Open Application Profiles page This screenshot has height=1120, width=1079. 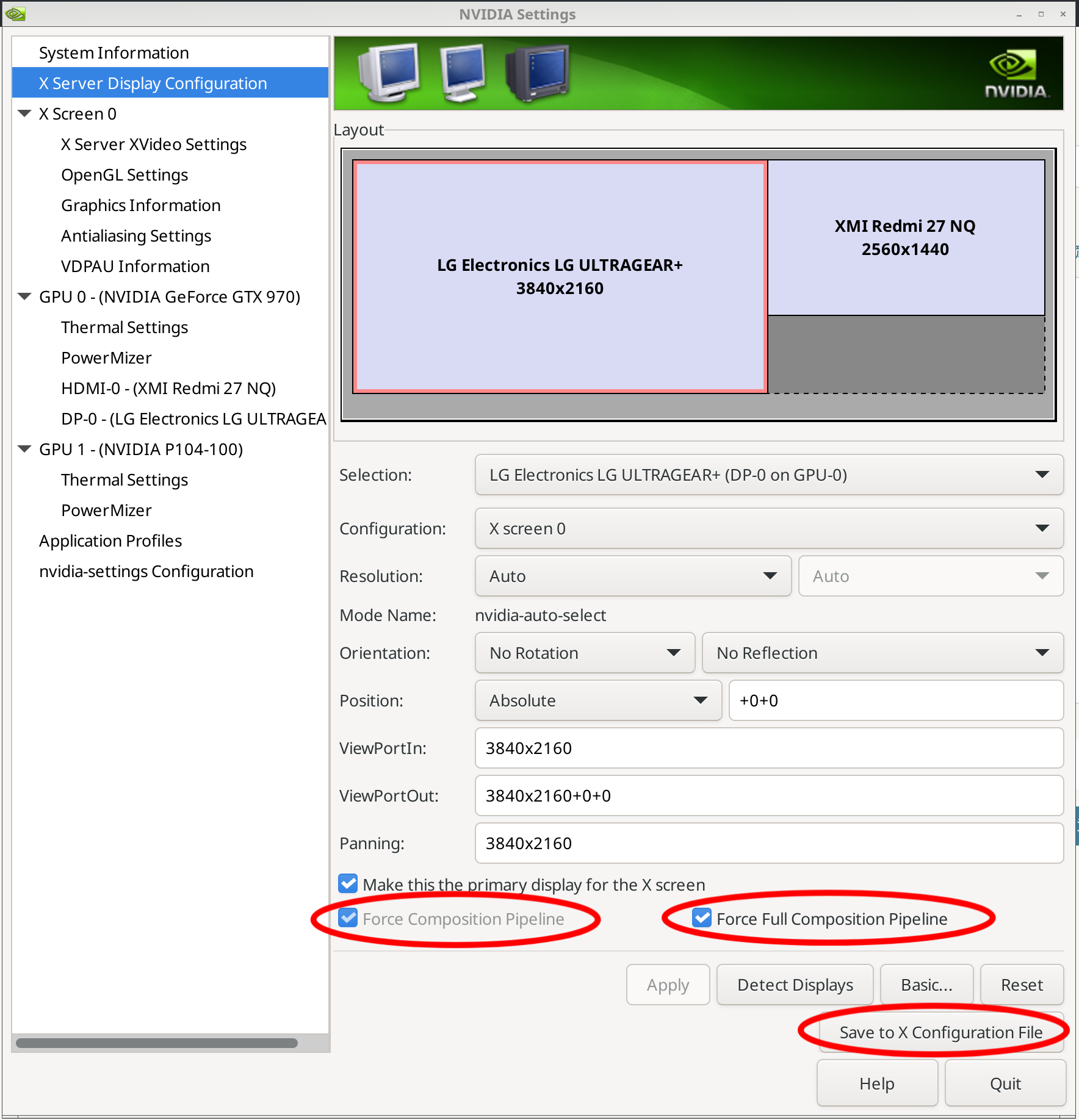tap(110, 540)
